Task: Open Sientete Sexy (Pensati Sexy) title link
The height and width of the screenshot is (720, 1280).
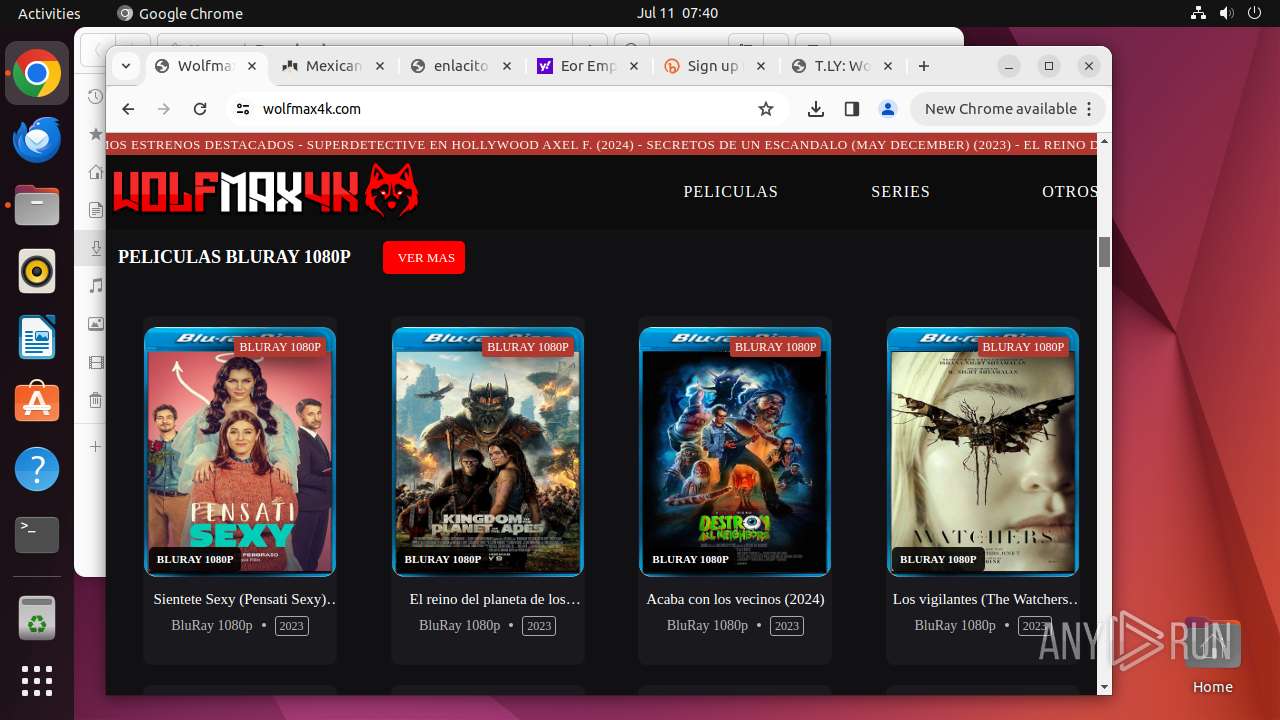Action: pos(245,599)
